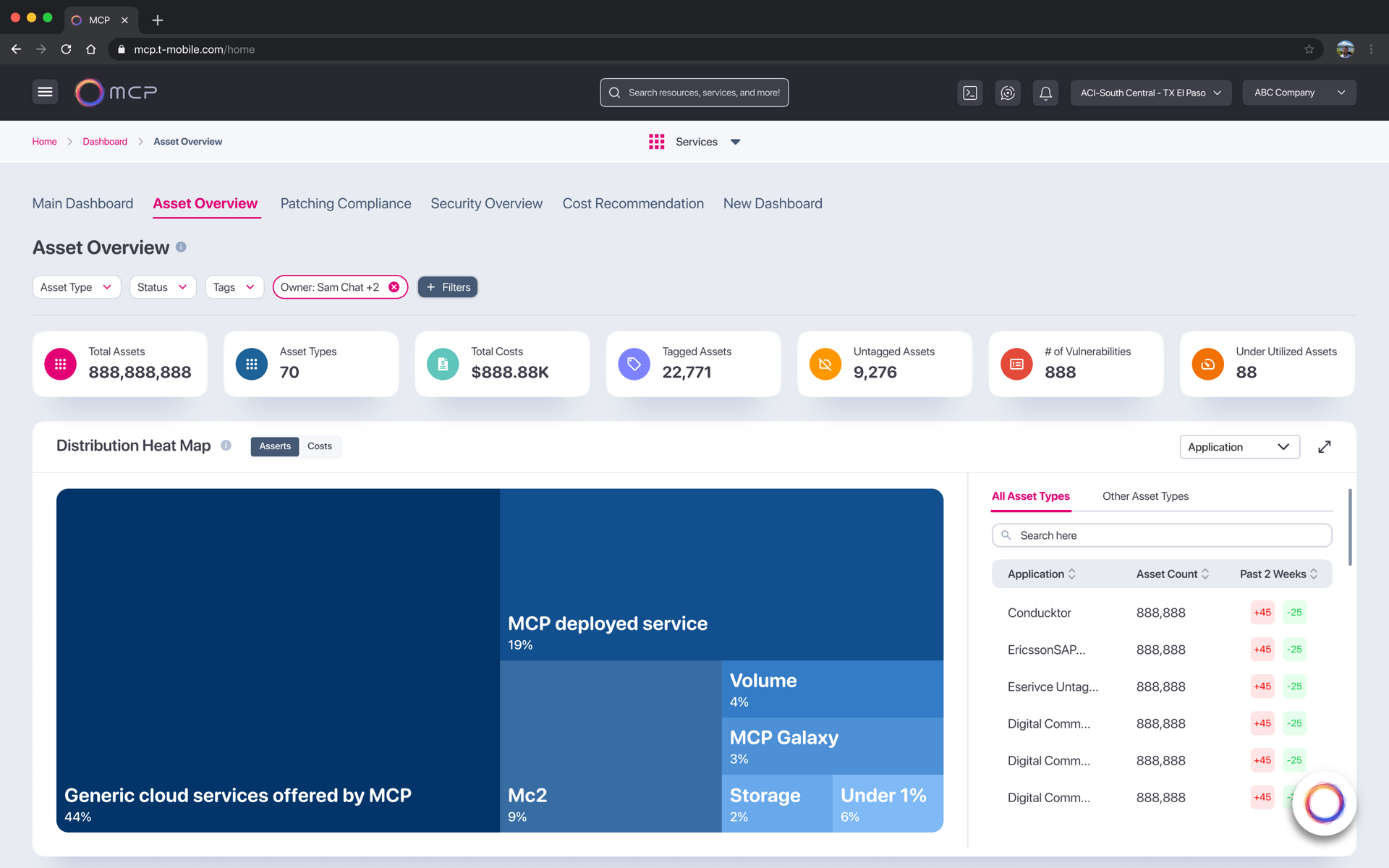
Task: Select the EricssonSAP... table row
Action: click(x=1161, y=650)
